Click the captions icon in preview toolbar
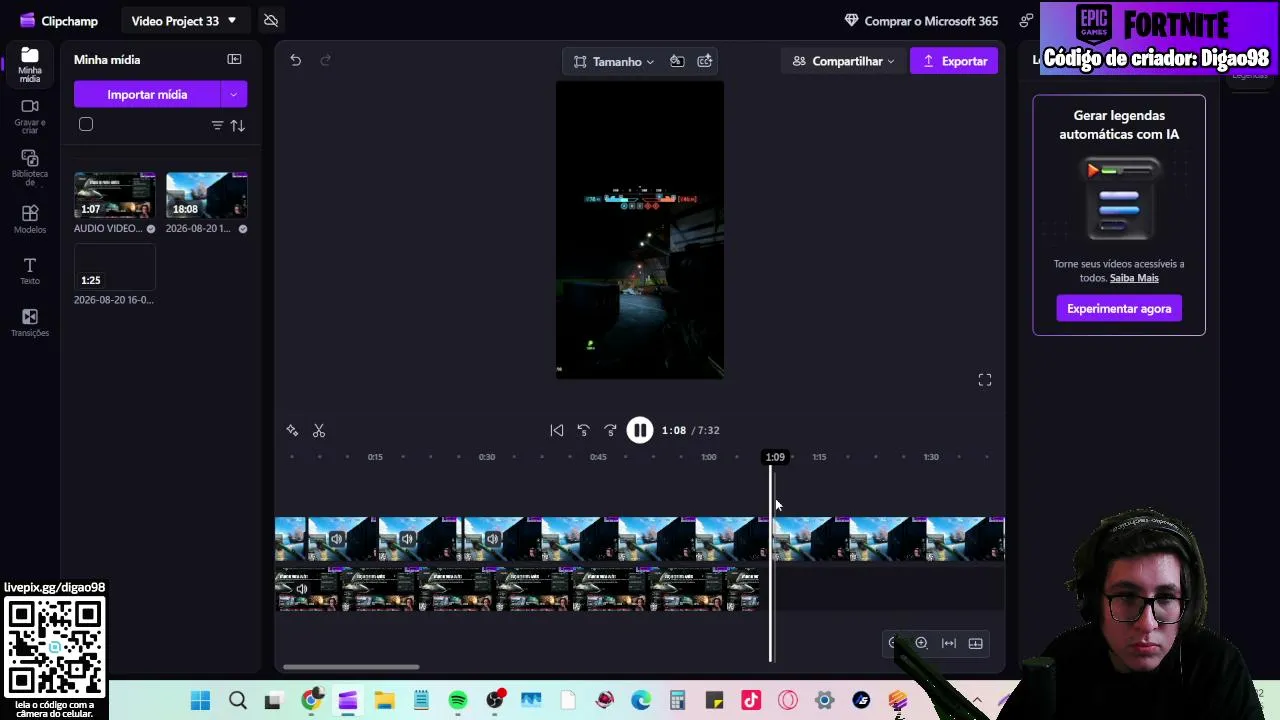1280x720 pixels. 705,61
